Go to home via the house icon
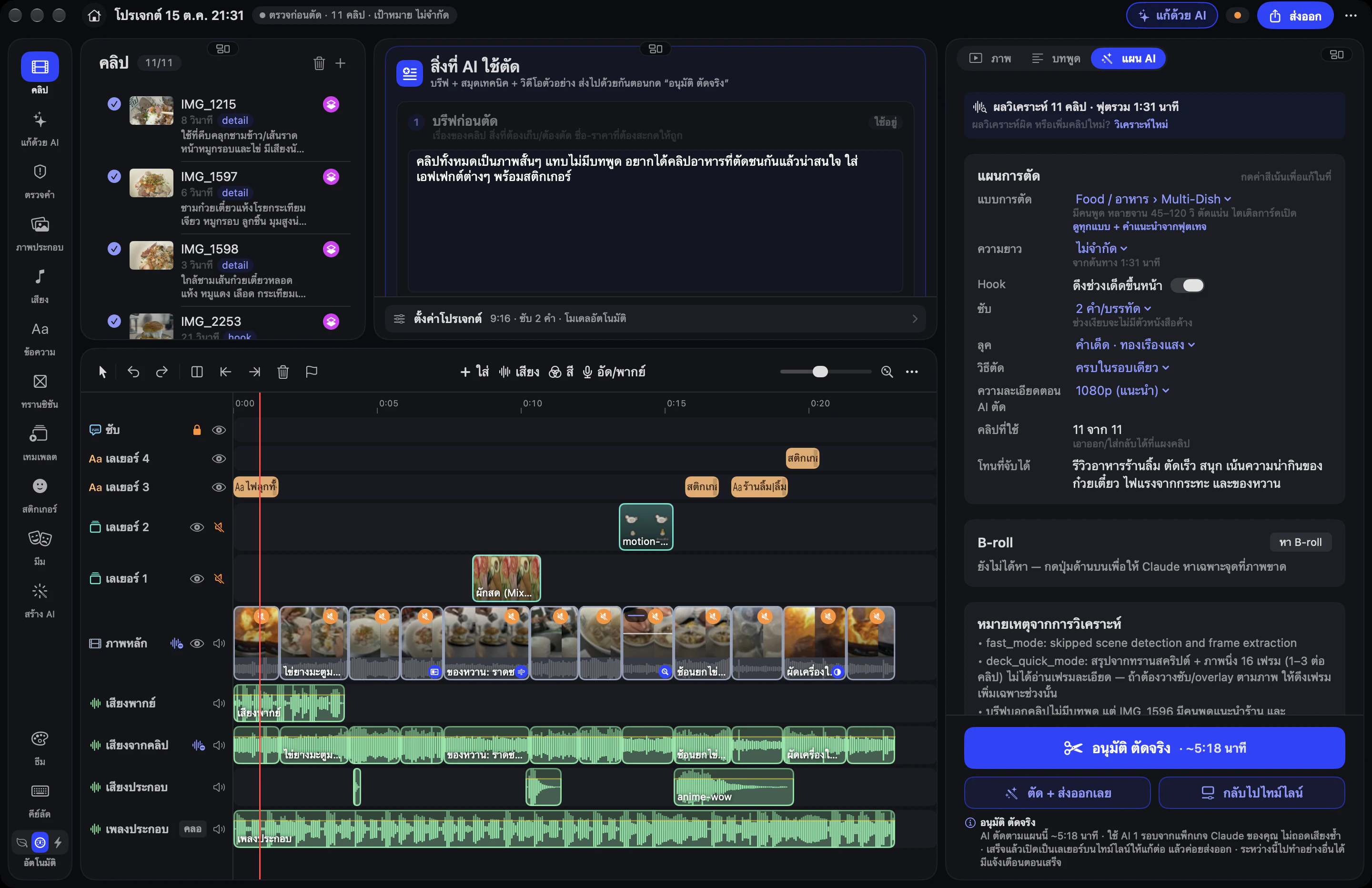The height and width of the screenshot is (888, 1372). click(94, 16)
